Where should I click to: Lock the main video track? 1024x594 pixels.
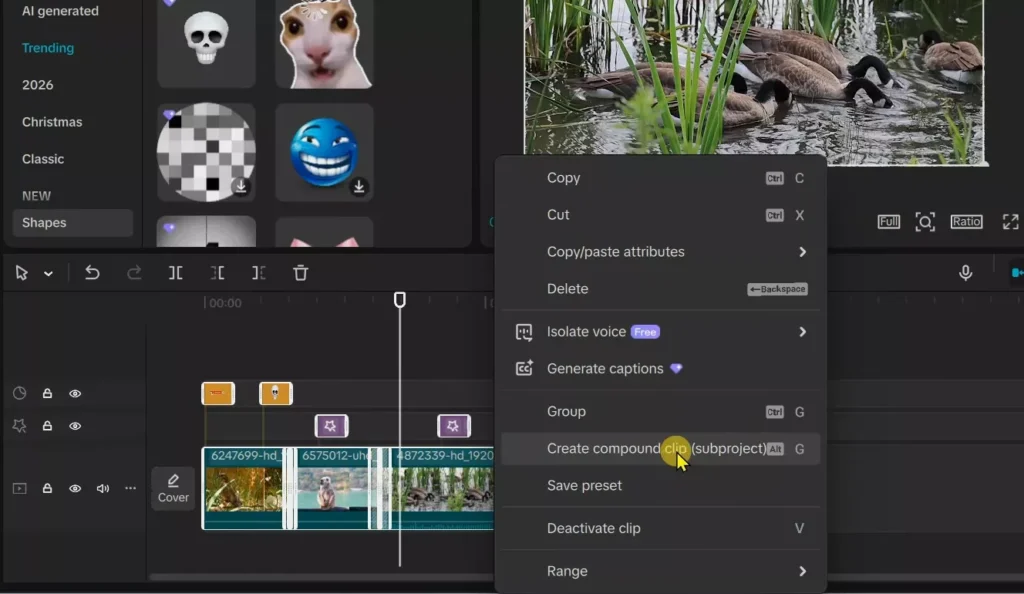46,488
